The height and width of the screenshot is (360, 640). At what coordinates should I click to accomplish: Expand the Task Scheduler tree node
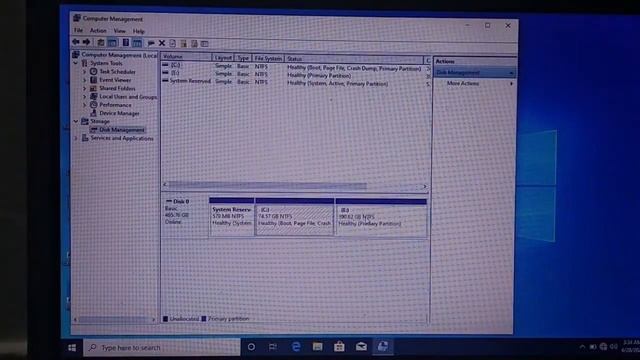pos(84,72)
